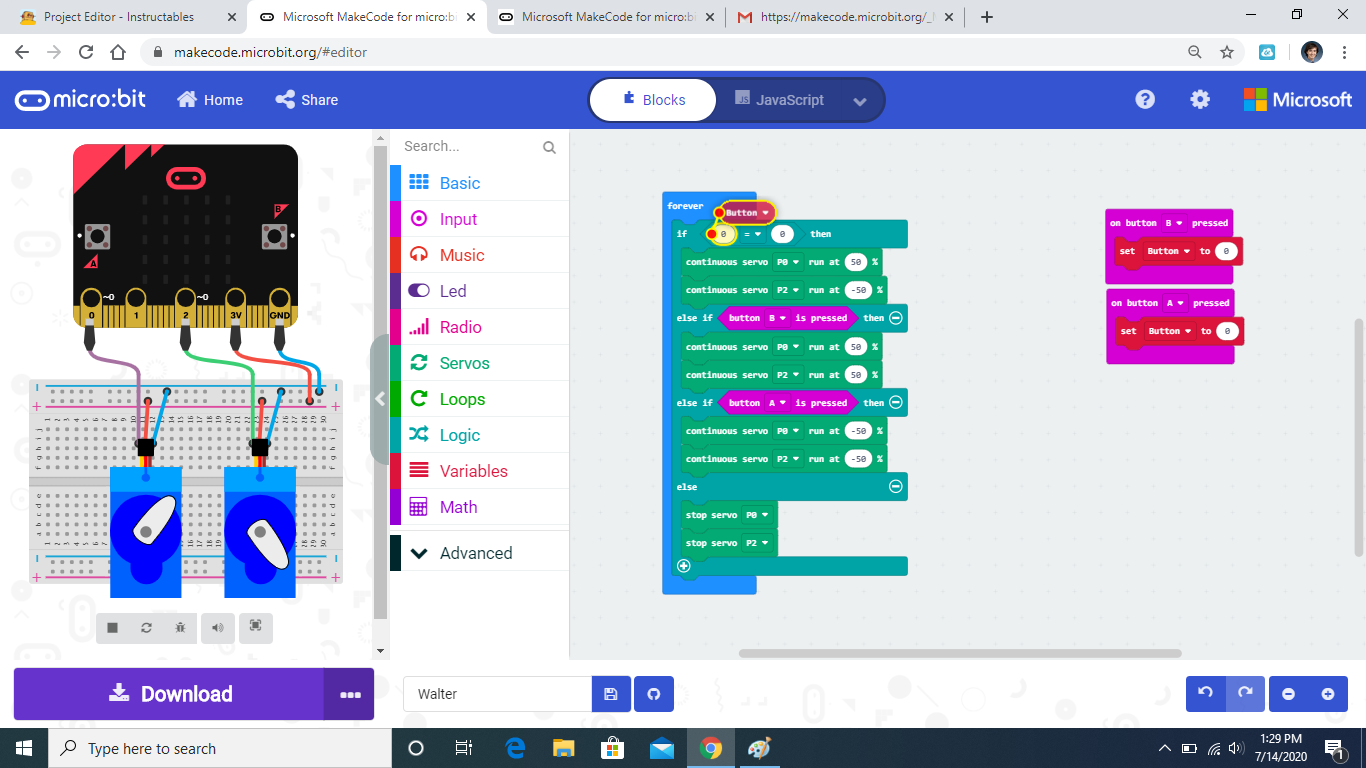Open the Math blocks category
This screenshot has height=768, width=1366.
coord(479,507)
